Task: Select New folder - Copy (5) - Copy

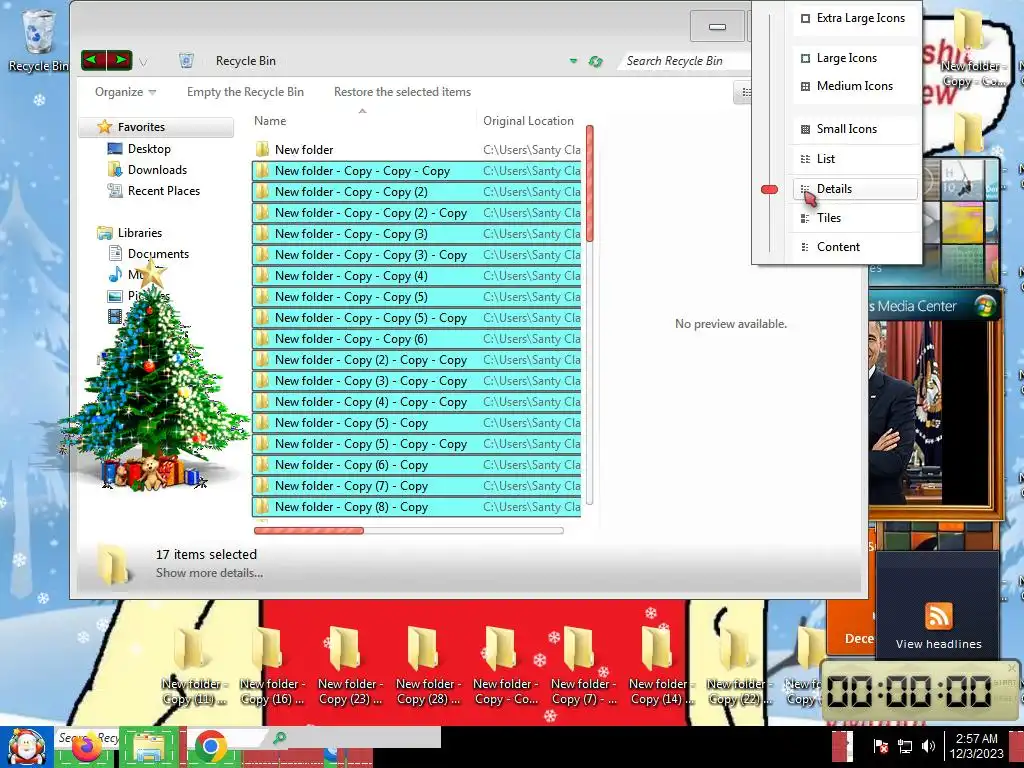Action: click(x=416, y=423)
